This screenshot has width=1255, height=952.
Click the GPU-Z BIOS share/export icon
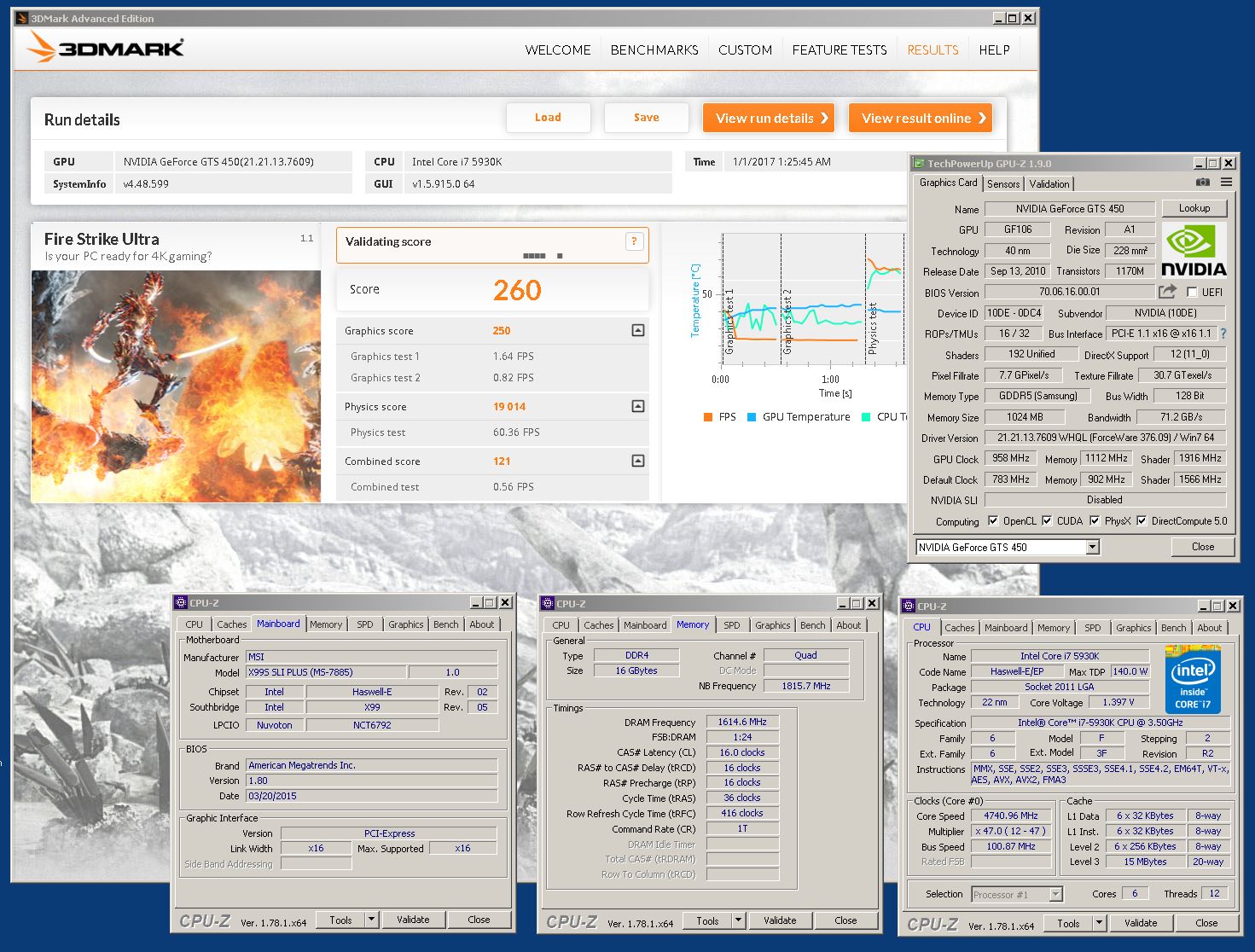coord(1167,292)
